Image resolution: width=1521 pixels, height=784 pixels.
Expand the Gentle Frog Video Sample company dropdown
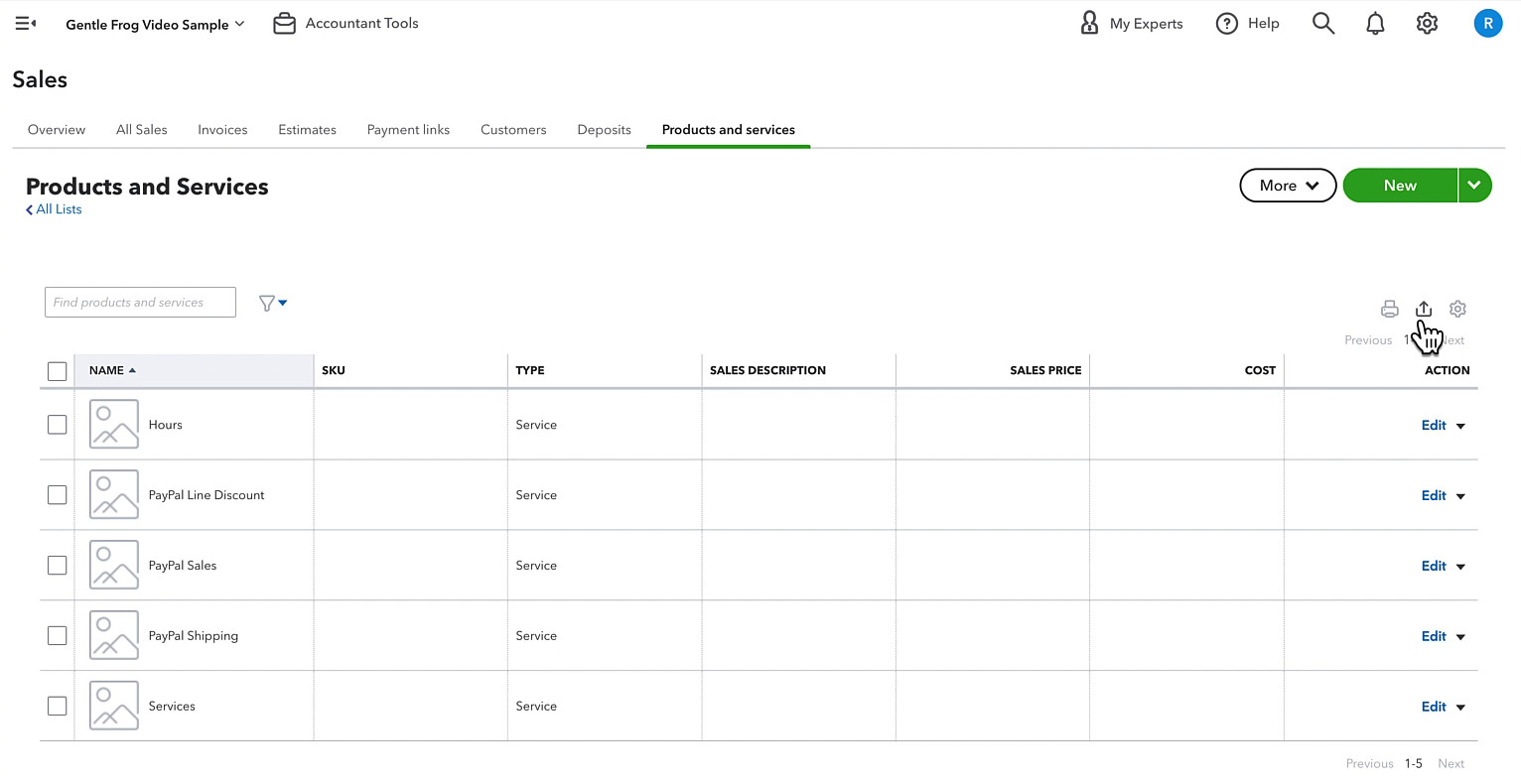click(x=155, y=24)
